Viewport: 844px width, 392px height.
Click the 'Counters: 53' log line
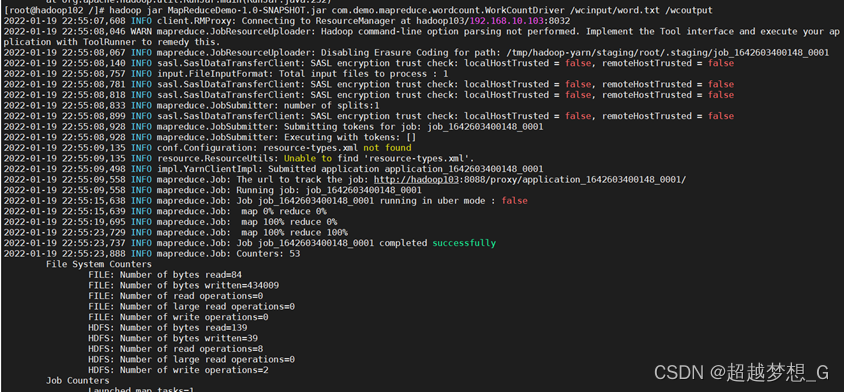[152, 254]
